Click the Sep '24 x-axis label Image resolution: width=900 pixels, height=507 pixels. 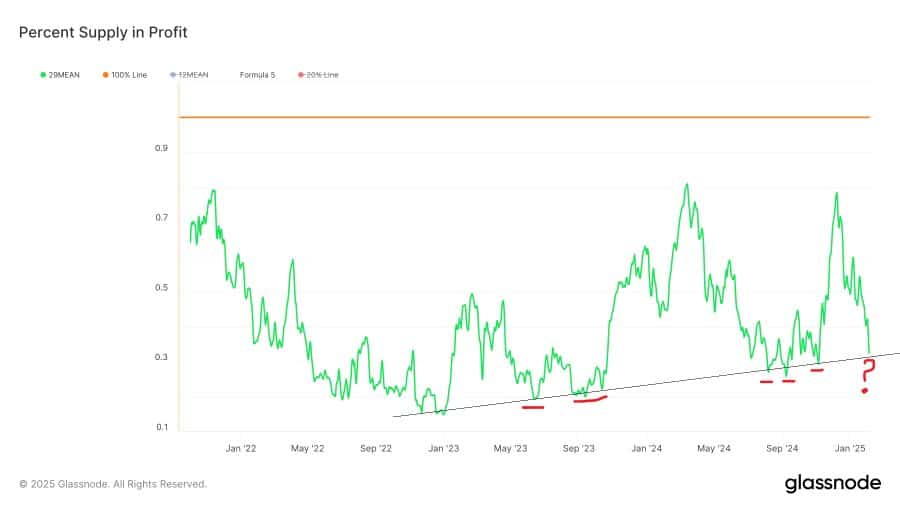pyautogui.click(x=782, y=449)
